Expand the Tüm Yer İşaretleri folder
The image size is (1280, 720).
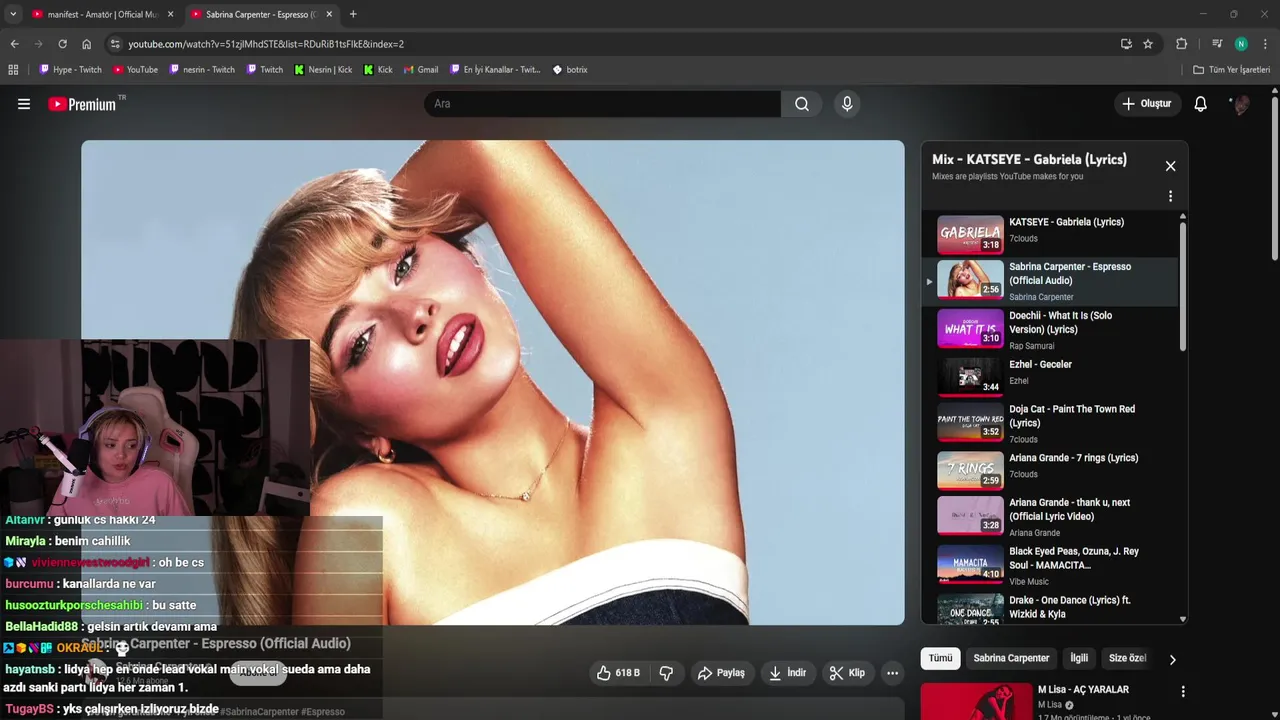coord(1232,70)
